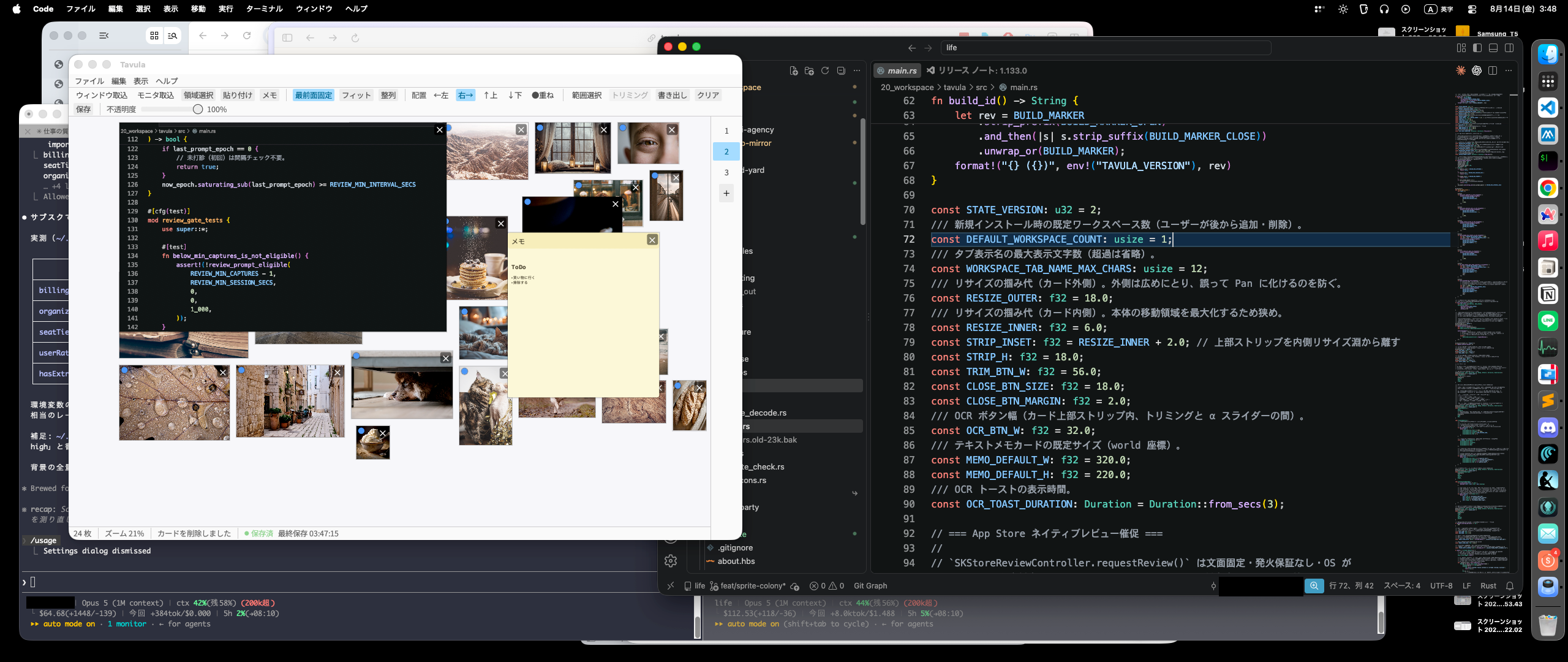Image resolution: width=1568 pixels, height=662 pixels.
Task: Go forward with VS Code navigation arrow
Action: (928, 48)
